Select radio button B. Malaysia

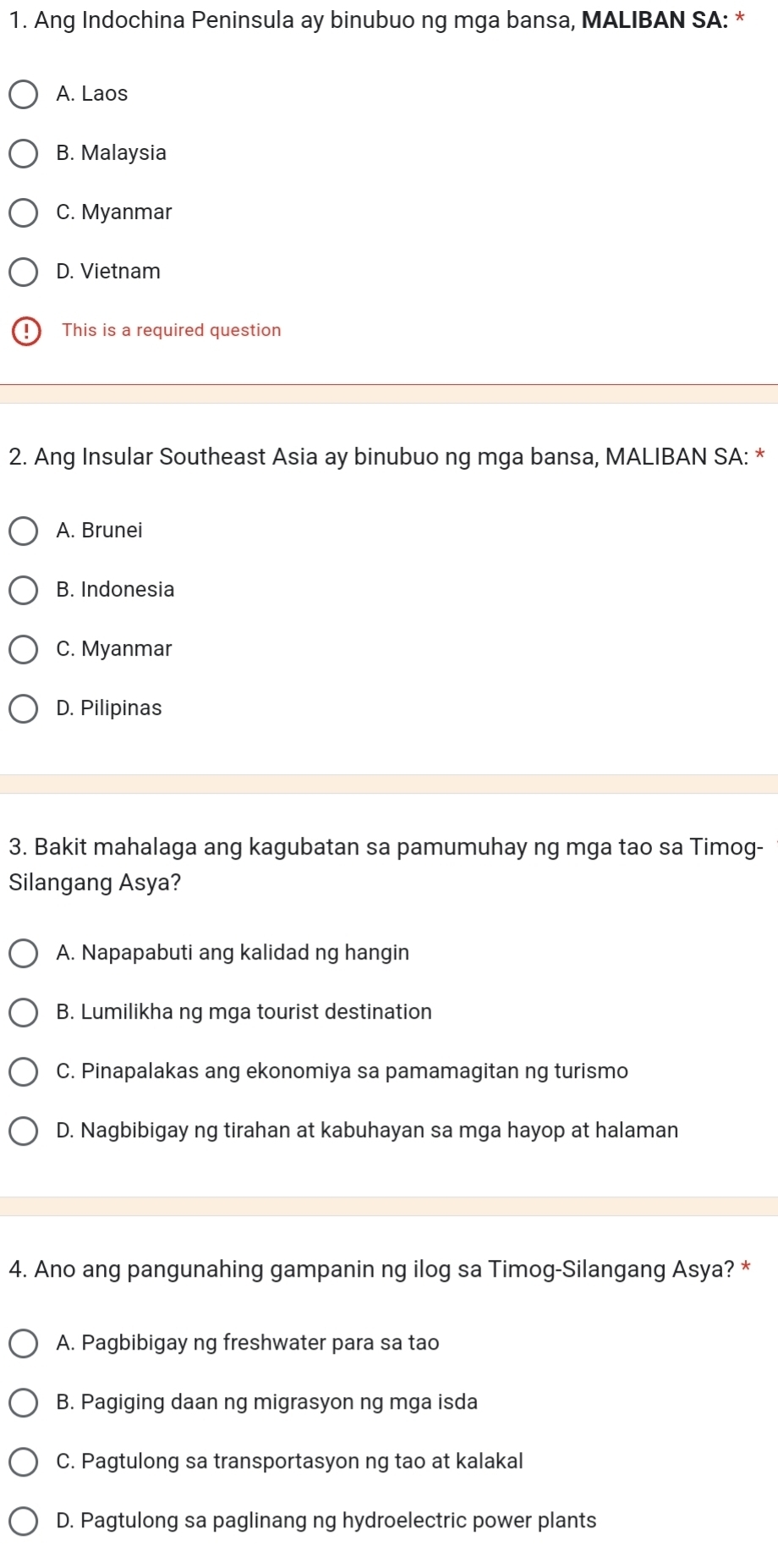pos(25,153)
